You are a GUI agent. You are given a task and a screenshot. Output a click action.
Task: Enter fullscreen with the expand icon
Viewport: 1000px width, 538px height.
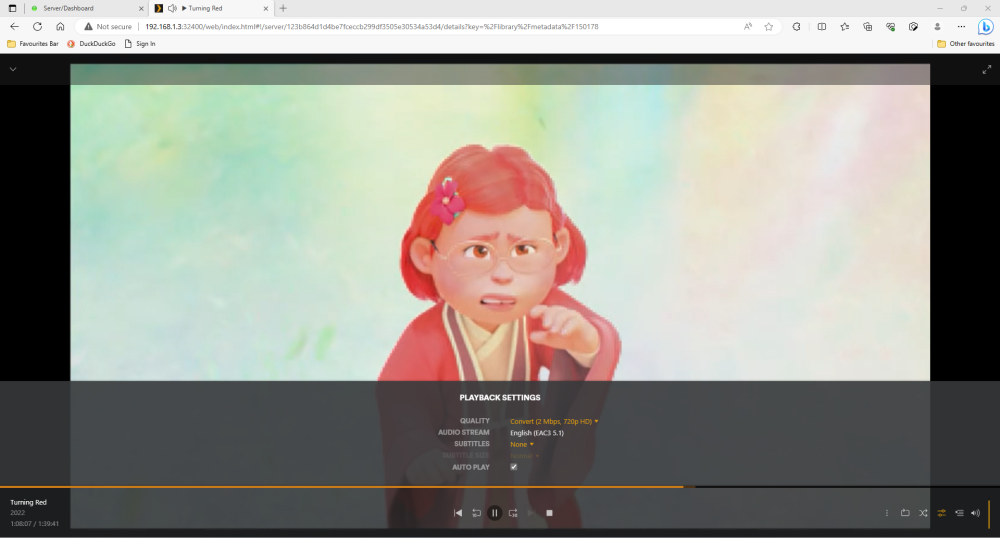pos(987,69)
